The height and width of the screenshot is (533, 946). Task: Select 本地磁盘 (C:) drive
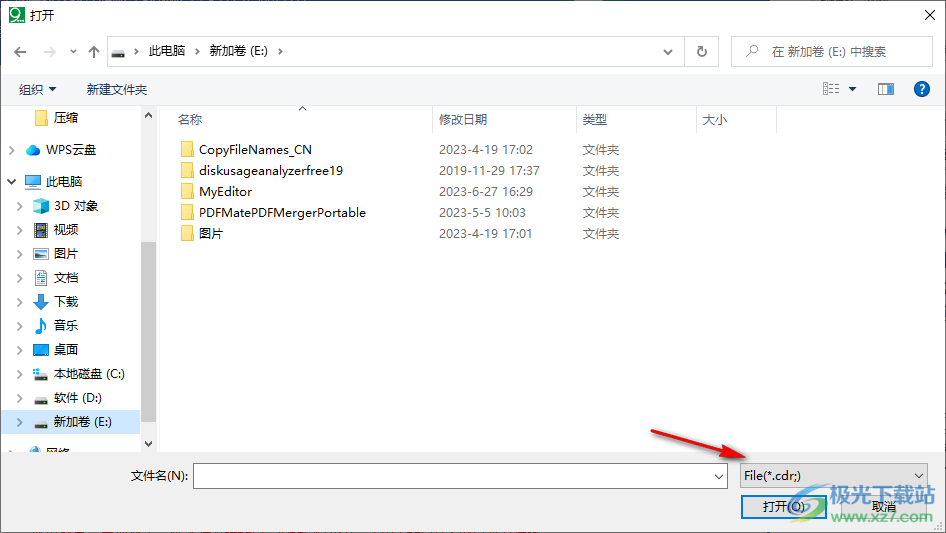click(x=88, y=374)
